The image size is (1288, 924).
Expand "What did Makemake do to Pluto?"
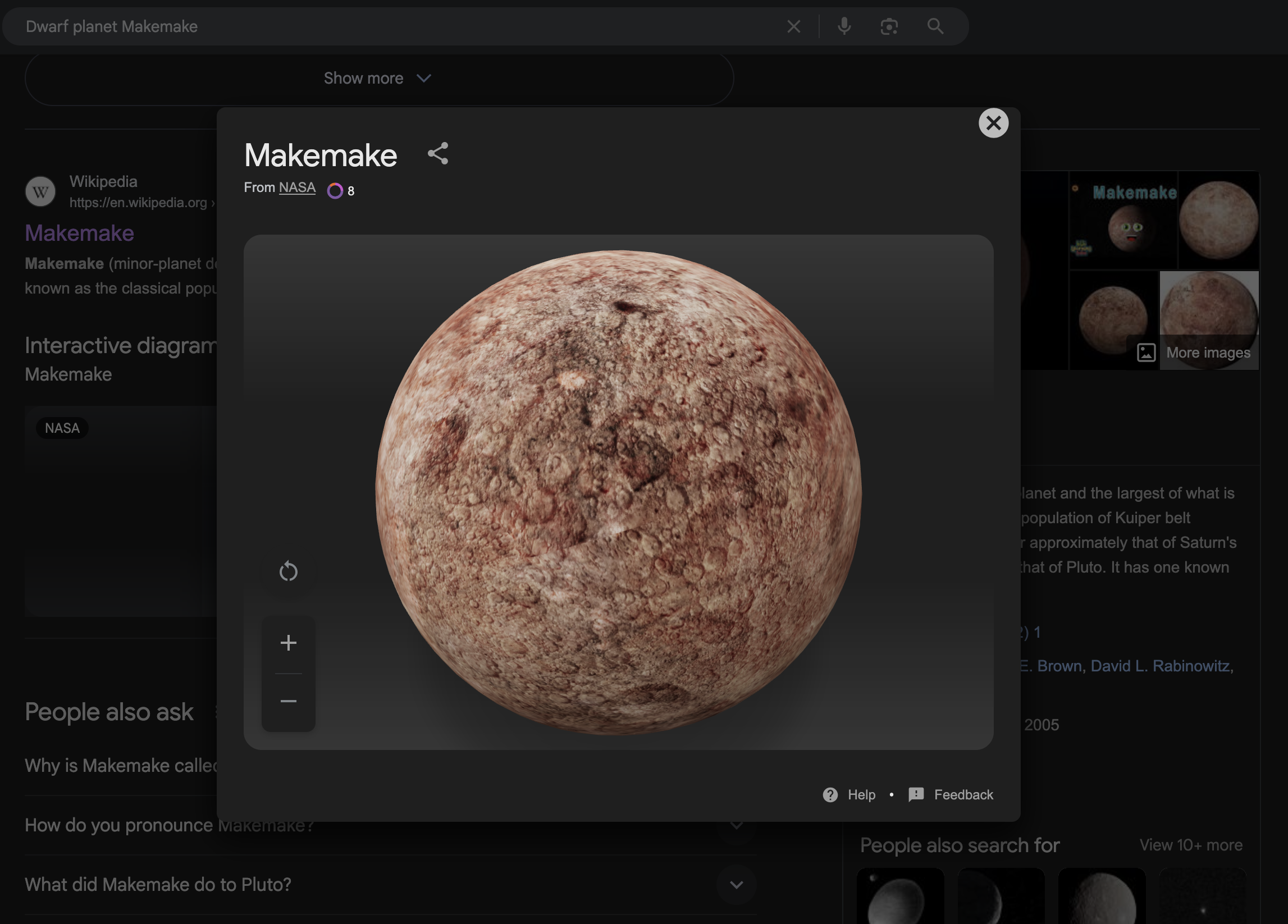[x=736, y=885]
